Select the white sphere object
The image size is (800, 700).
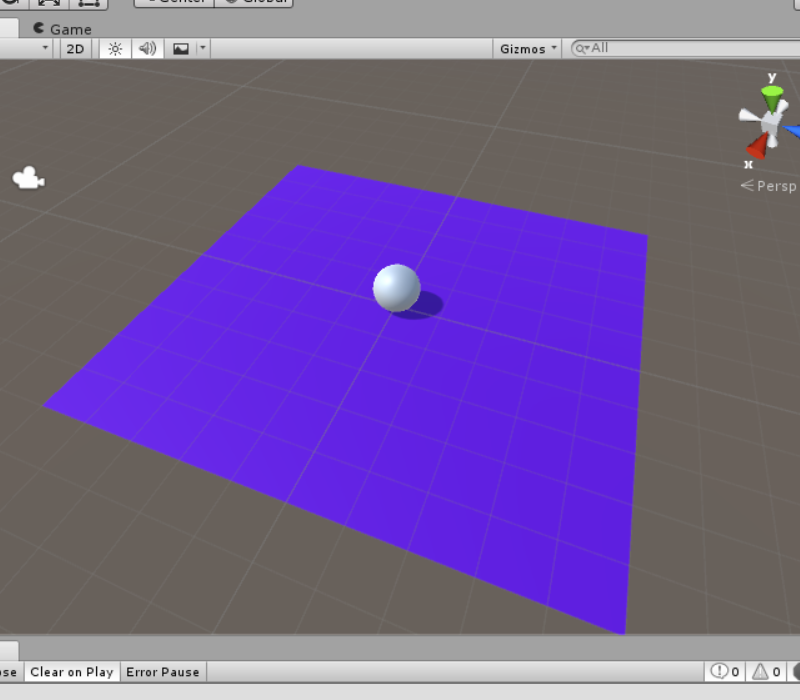tap(396, 288)
